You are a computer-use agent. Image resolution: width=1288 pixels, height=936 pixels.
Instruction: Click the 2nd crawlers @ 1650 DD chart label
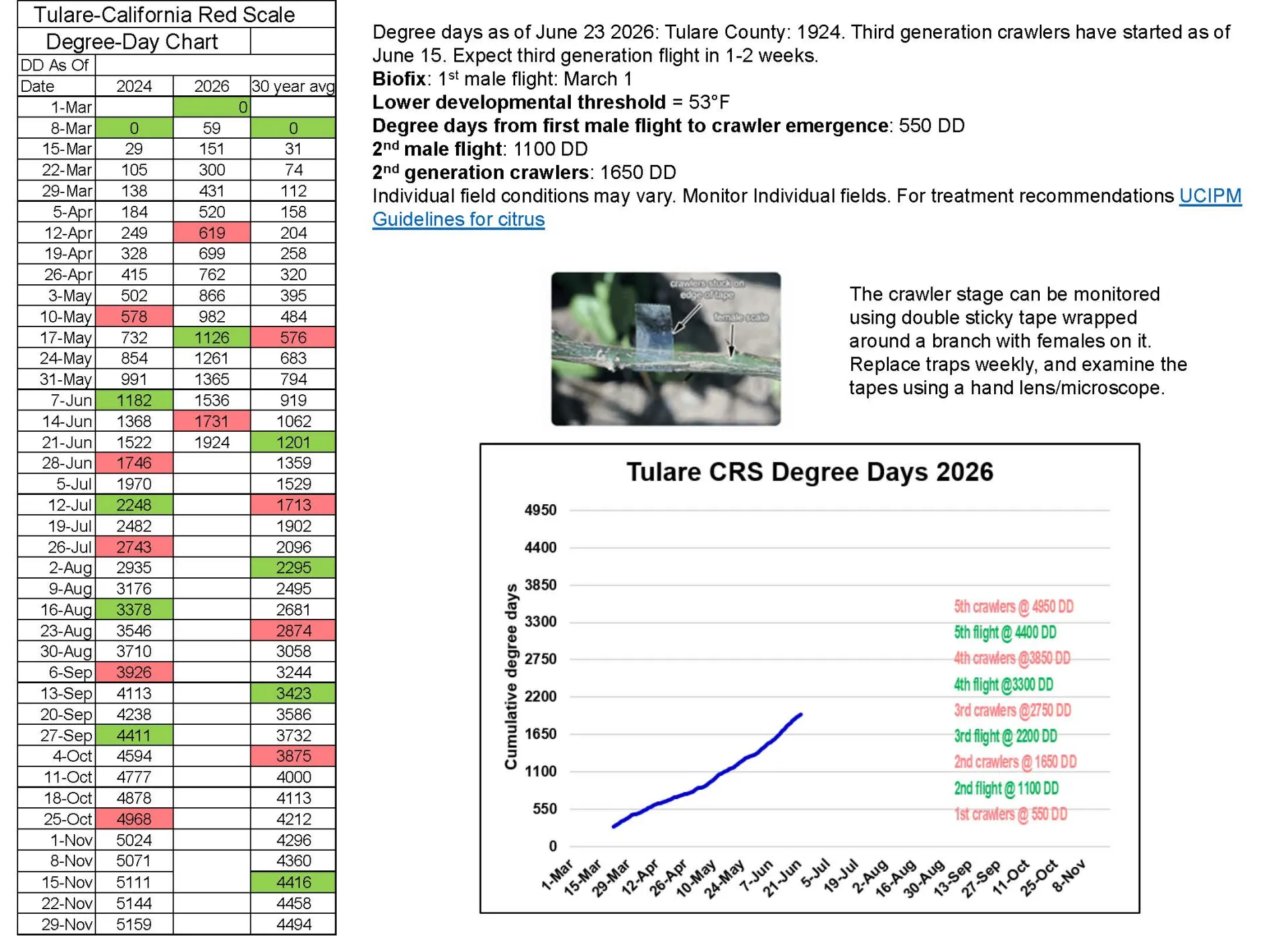click(x=1015, y=762)
